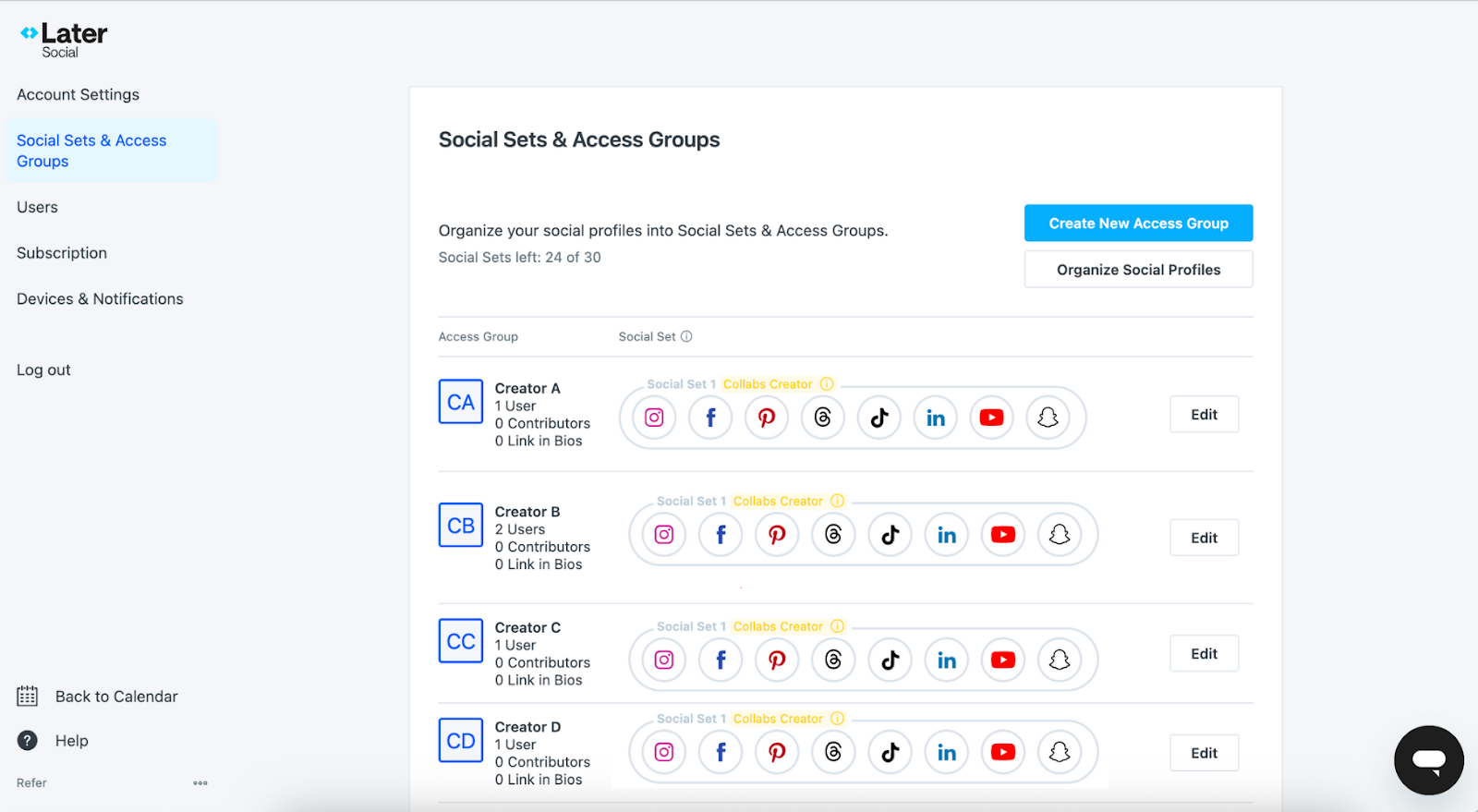Click Creator A's TikTok icon
This screenshot has width=1478, height=812.
[x=879, y=418]
